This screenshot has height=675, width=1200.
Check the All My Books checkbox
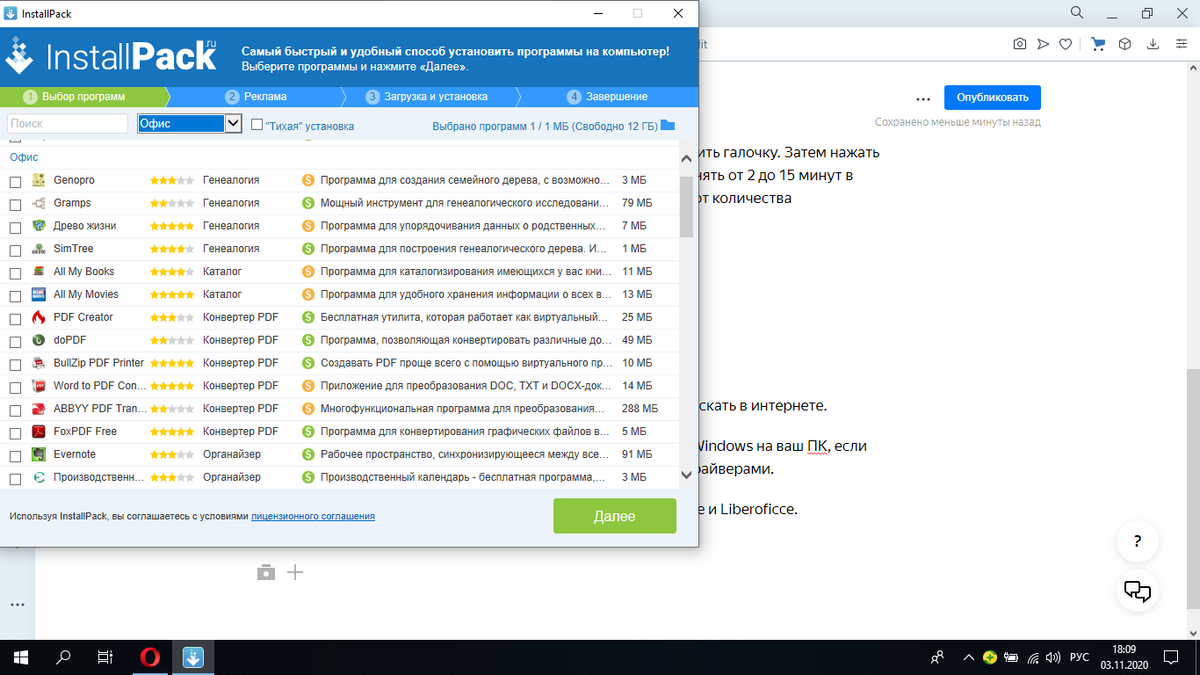pyautogui.click(x=15, y=273)
